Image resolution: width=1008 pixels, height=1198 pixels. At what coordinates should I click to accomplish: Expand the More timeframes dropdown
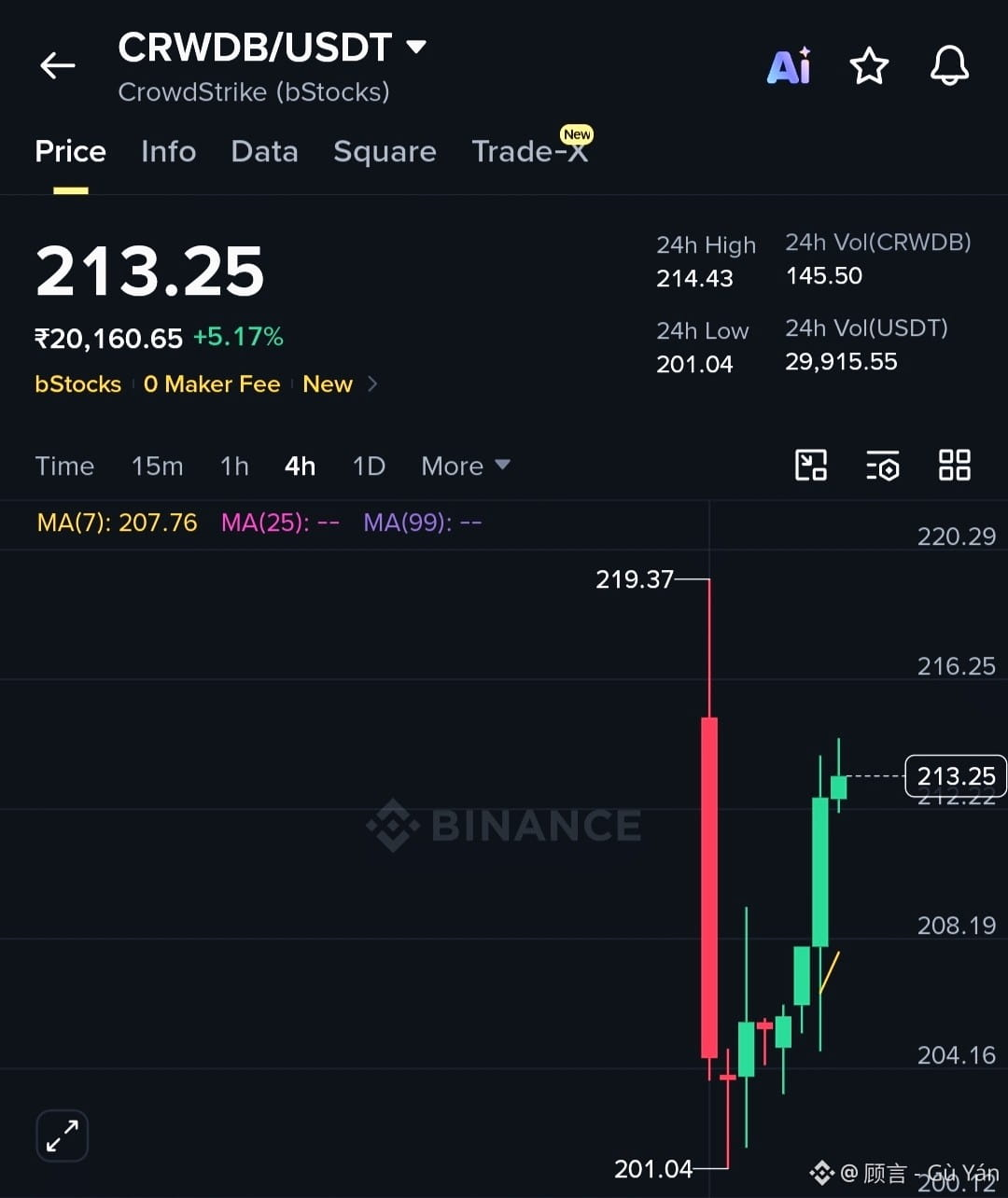(x=466, y=466)
